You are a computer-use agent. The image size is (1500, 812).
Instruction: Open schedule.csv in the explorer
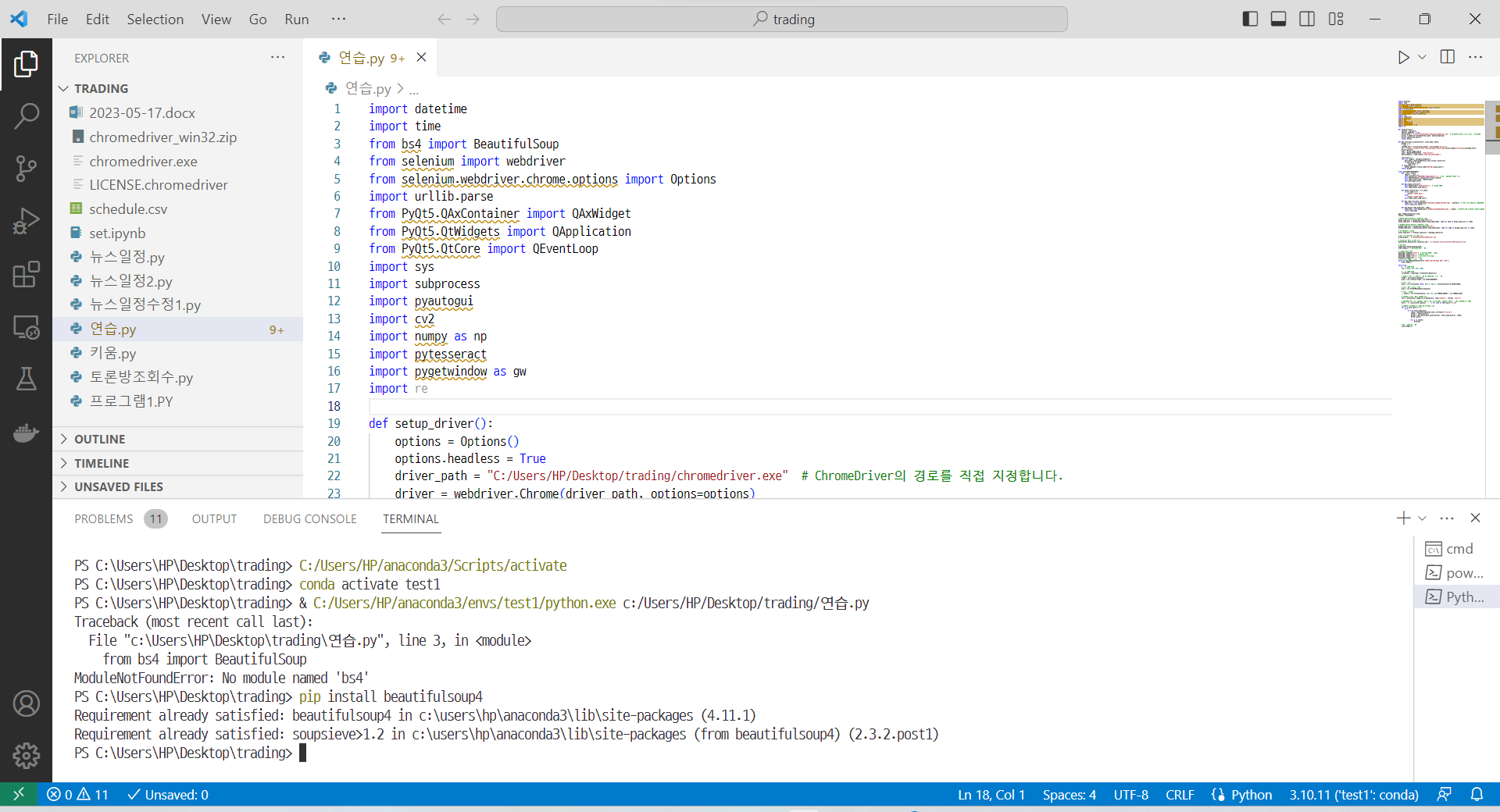click(128, 208)
